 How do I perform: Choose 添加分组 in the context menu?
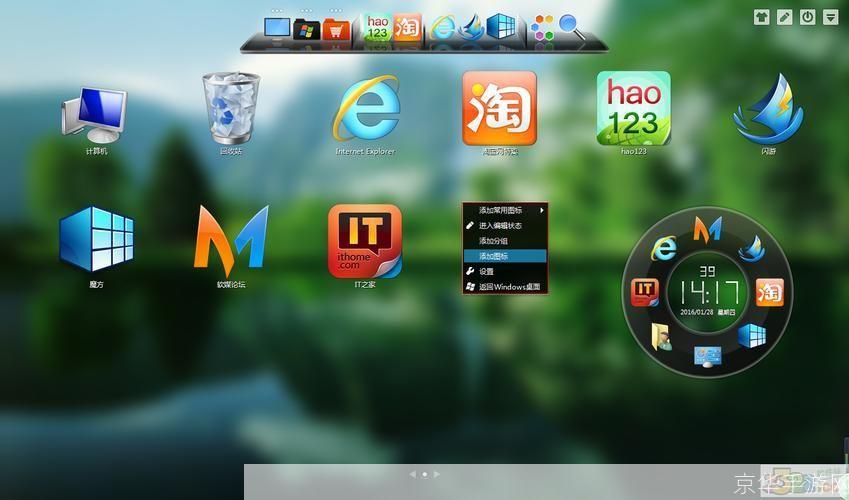(x=505, y=241)
